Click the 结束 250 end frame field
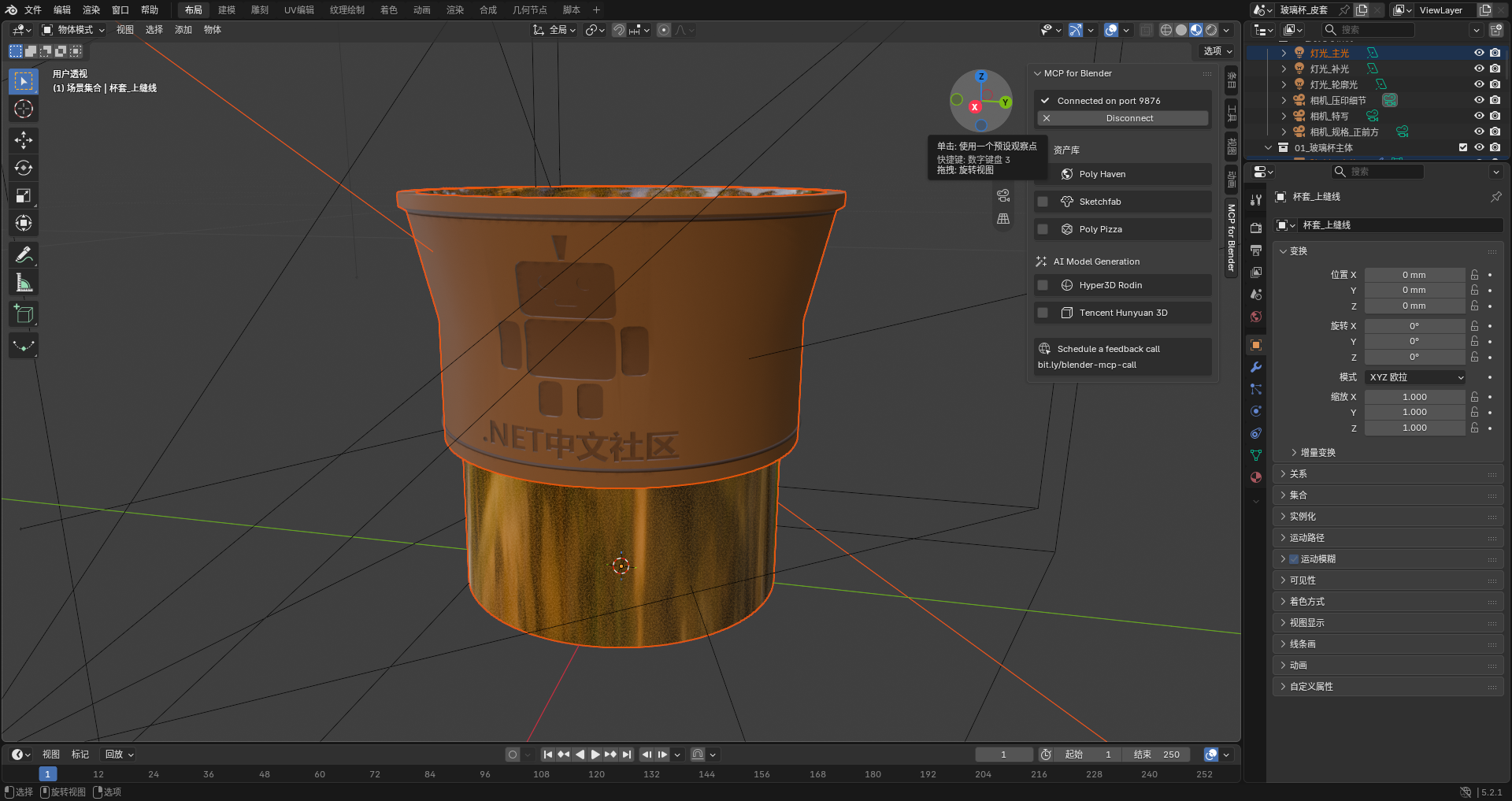 (1156, 755)
